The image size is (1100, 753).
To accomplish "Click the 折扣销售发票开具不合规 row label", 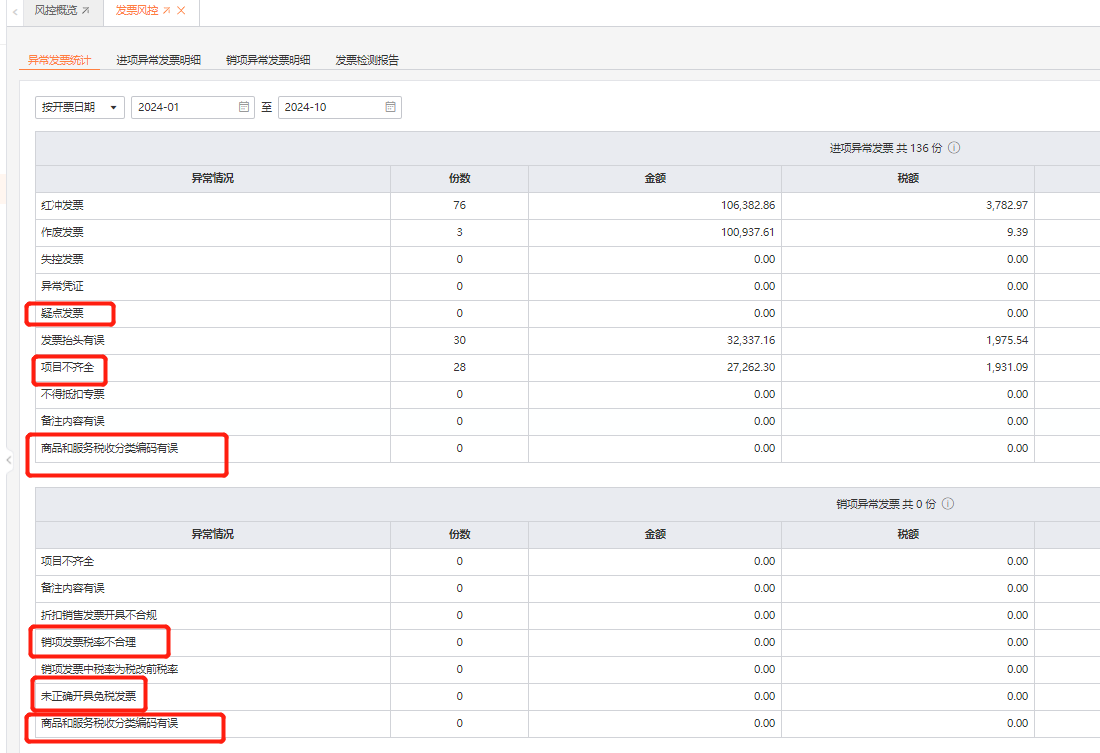I will tap(99, 615).
